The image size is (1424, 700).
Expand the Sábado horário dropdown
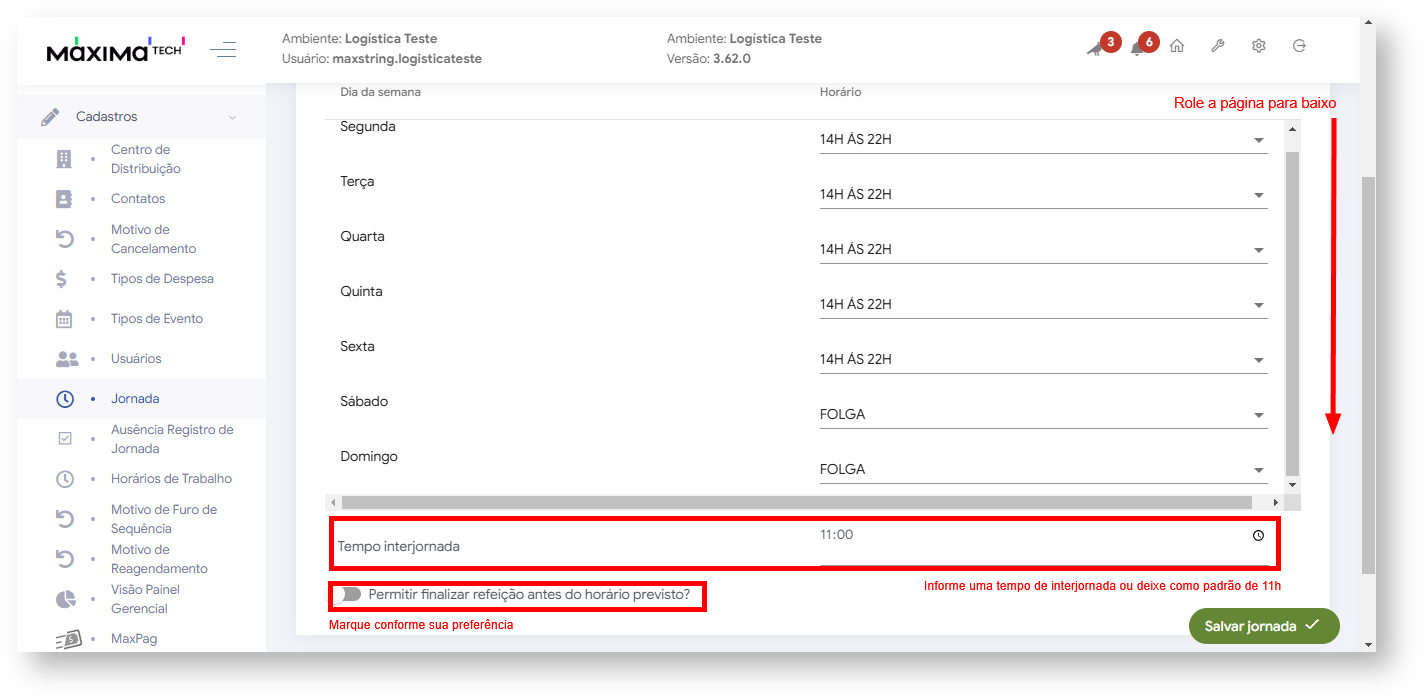(1042, 415)
